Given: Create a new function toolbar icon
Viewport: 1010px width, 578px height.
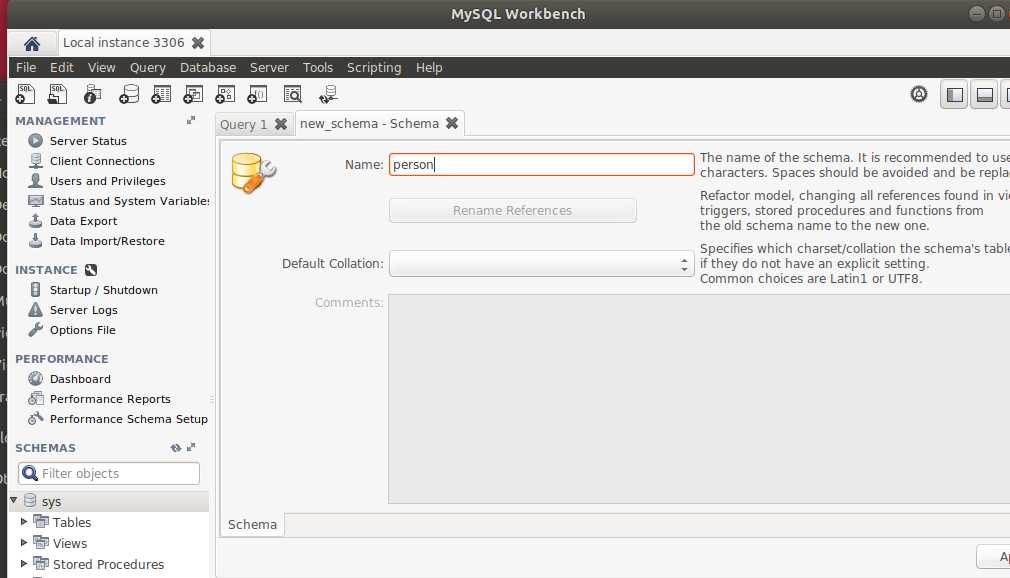Looking at the screenshot, I should (x=257, y=94).
